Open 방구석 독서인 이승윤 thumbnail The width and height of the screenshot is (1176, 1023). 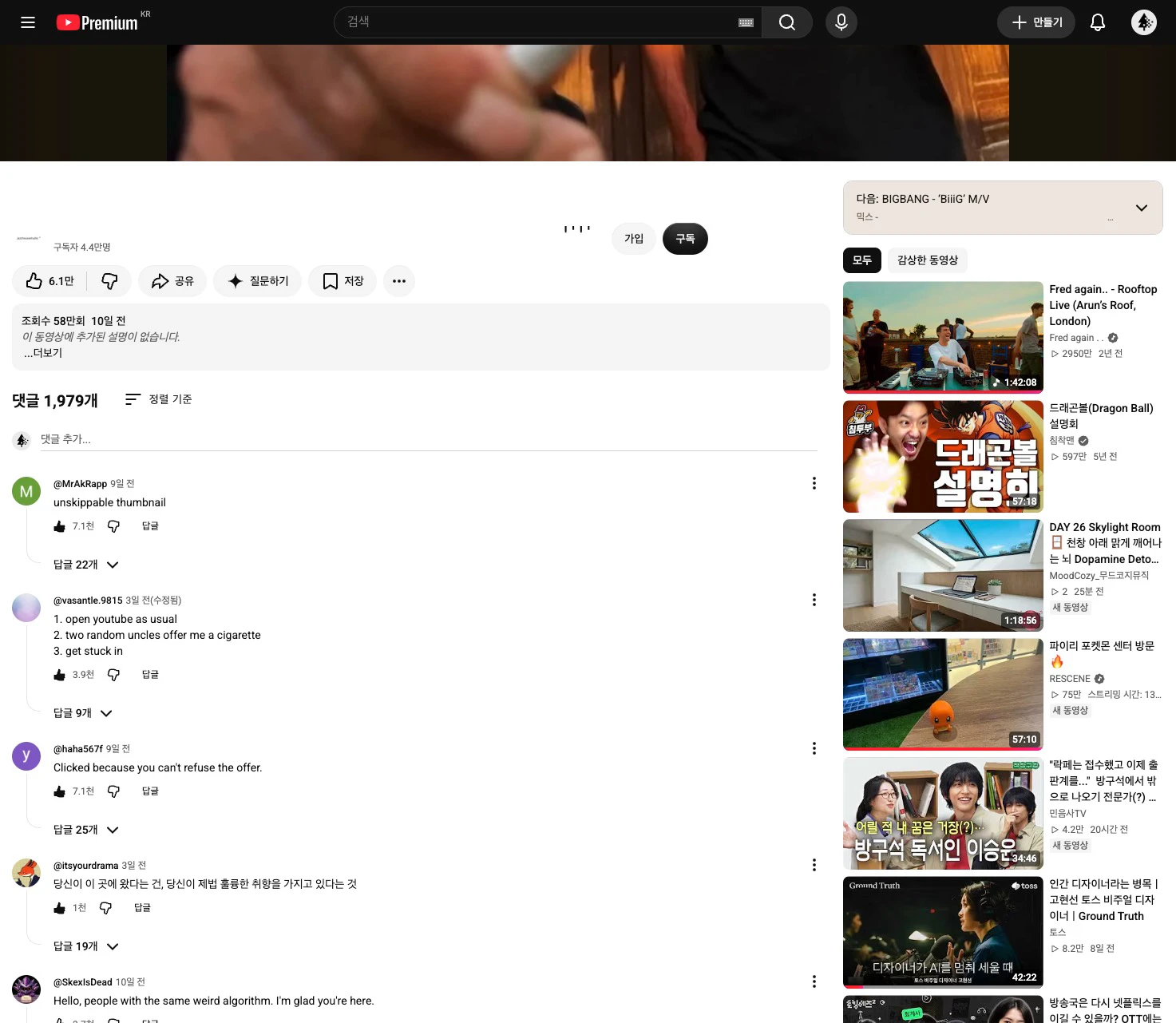point(943,814)
